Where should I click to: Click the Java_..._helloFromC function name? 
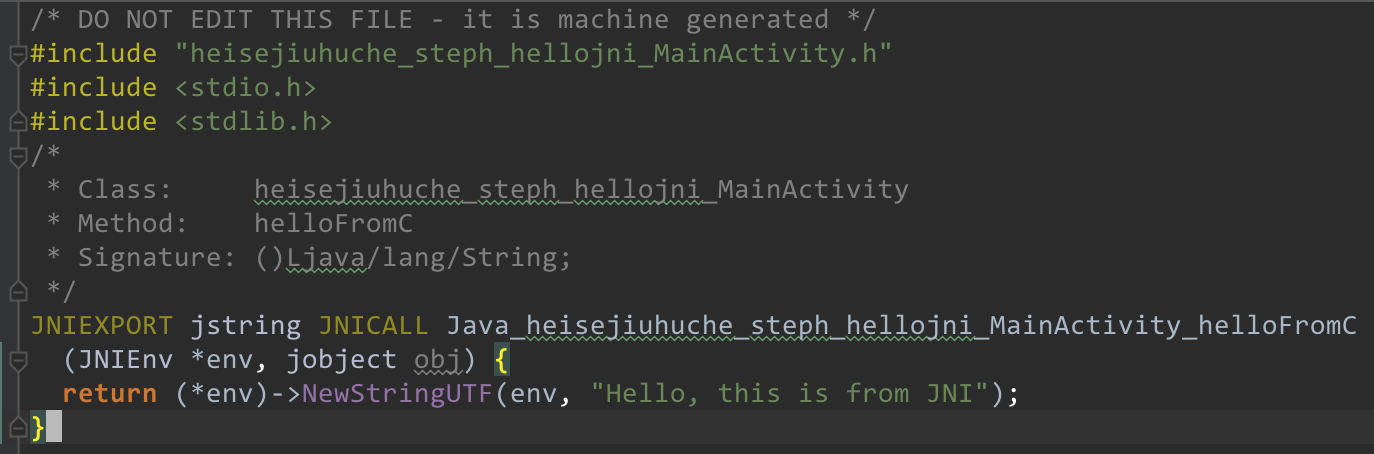tap(901, 325)
